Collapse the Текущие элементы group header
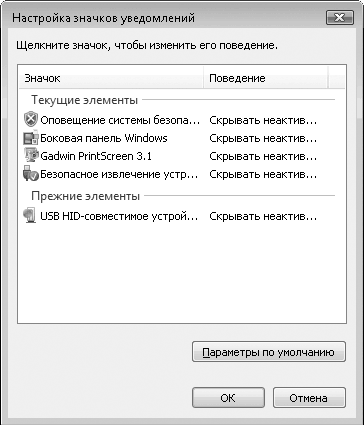364x425 pixels. [84, 100]
